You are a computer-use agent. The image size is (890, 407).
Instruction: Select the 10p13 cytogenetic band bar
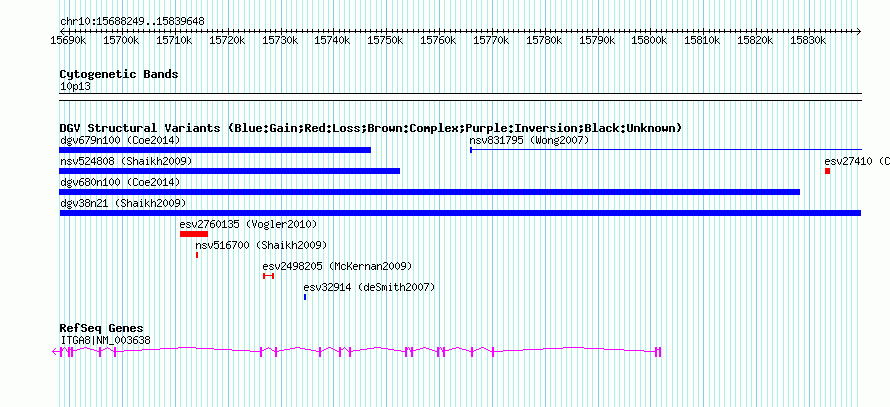click(x=460, y=96)
